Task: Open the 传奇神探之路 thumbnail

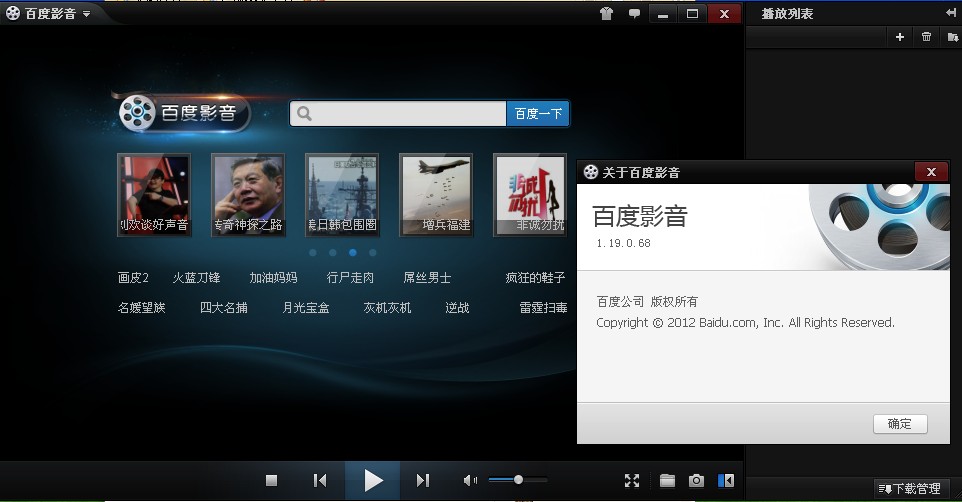Action: click(248, 195)
